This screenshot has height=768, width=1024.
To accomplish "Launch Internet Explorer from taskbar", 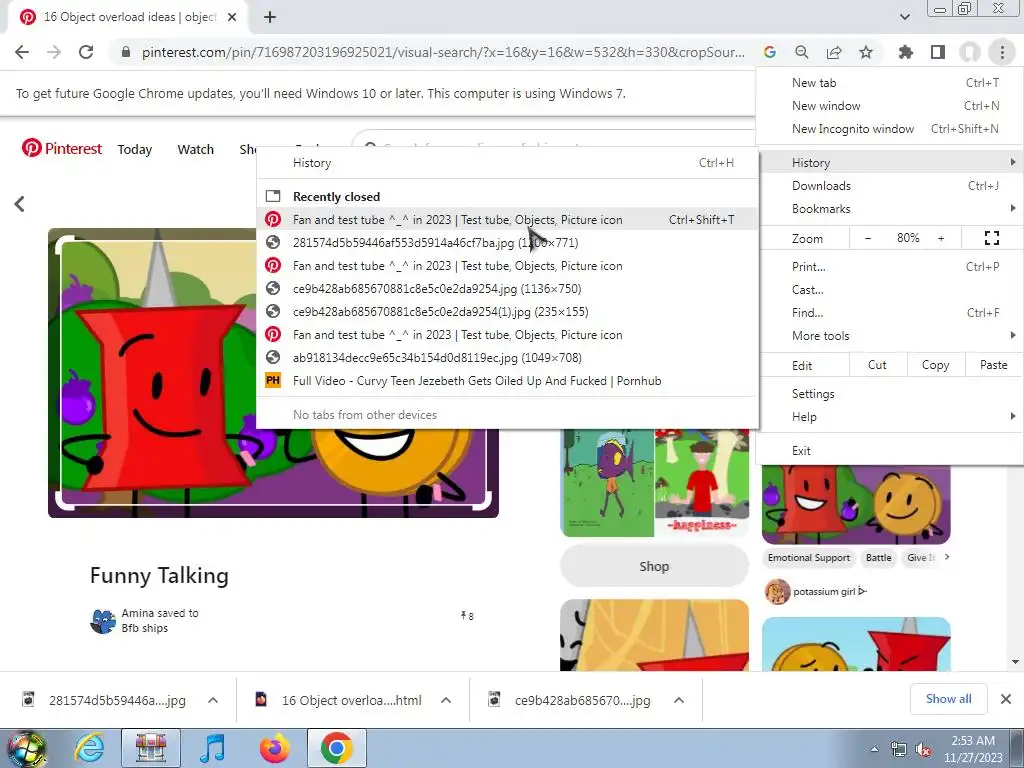I will point(89,748).
